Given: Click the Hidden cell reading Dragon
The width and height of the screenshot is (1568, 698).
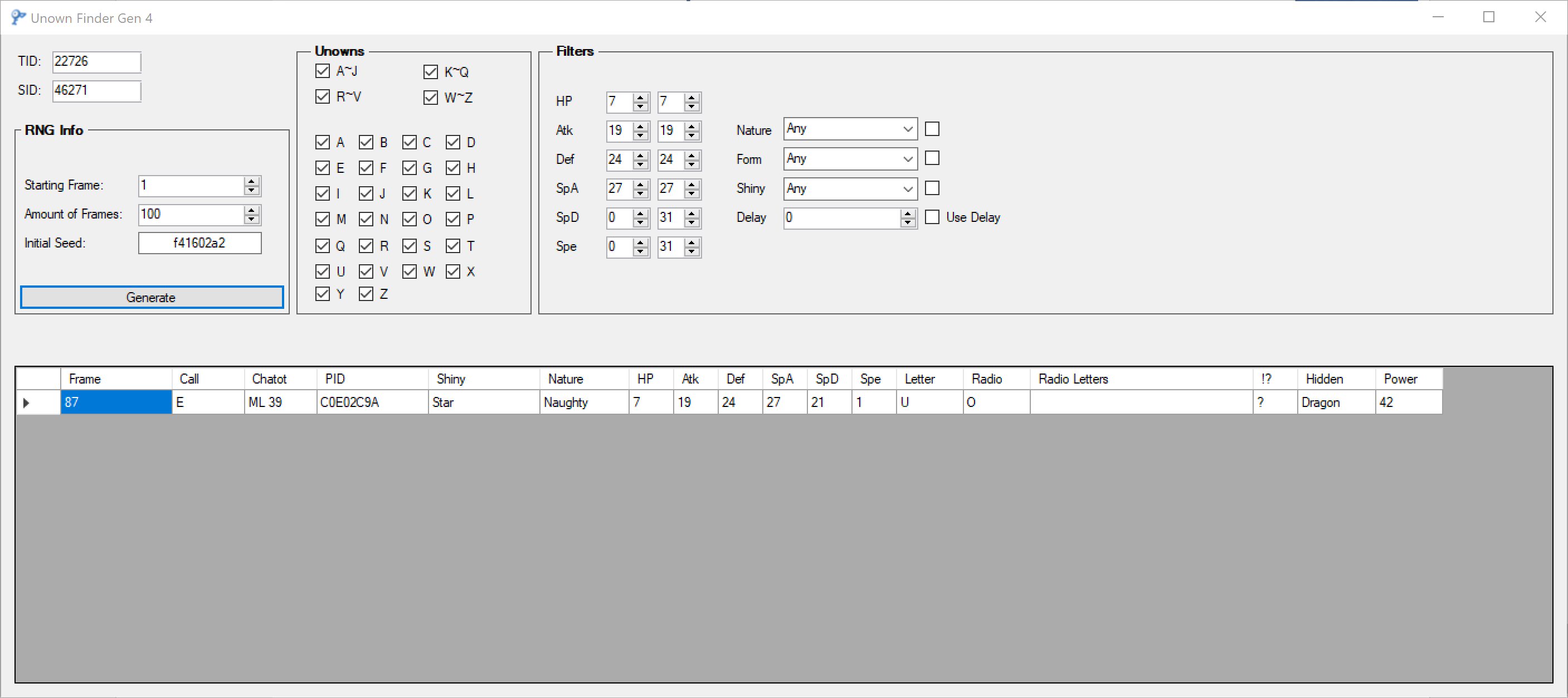Looking at the screenshot, I should (1336, 403).
